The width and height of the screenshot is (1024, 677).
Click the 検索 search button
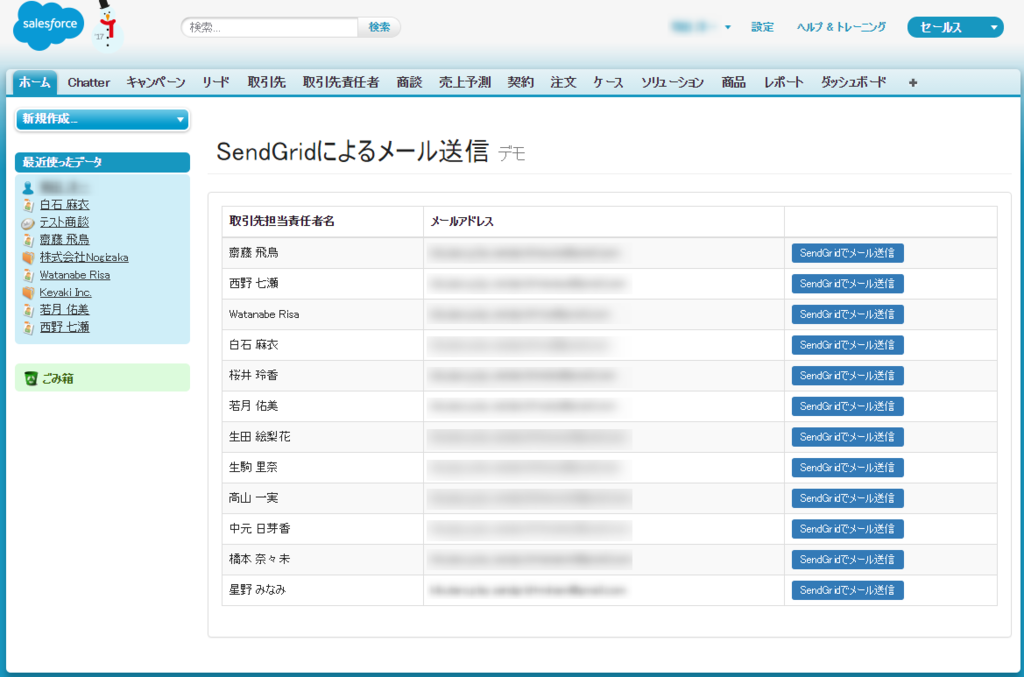(379, 27)
